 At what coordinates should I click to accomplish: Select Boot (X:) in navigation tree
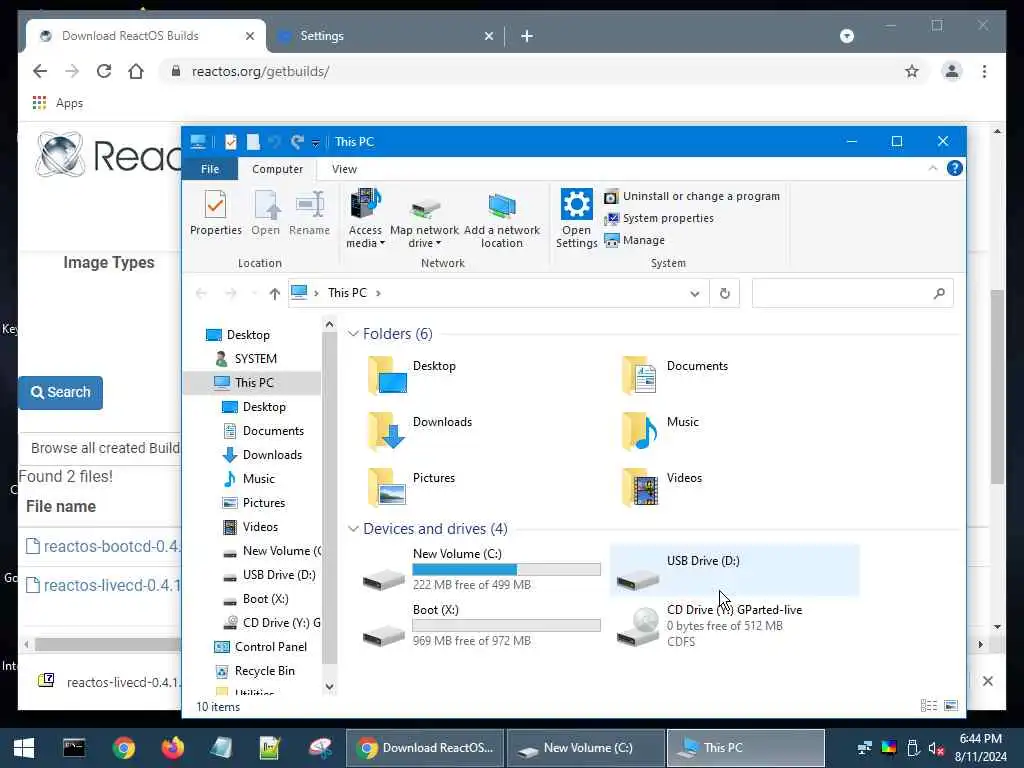pos(265,599)
